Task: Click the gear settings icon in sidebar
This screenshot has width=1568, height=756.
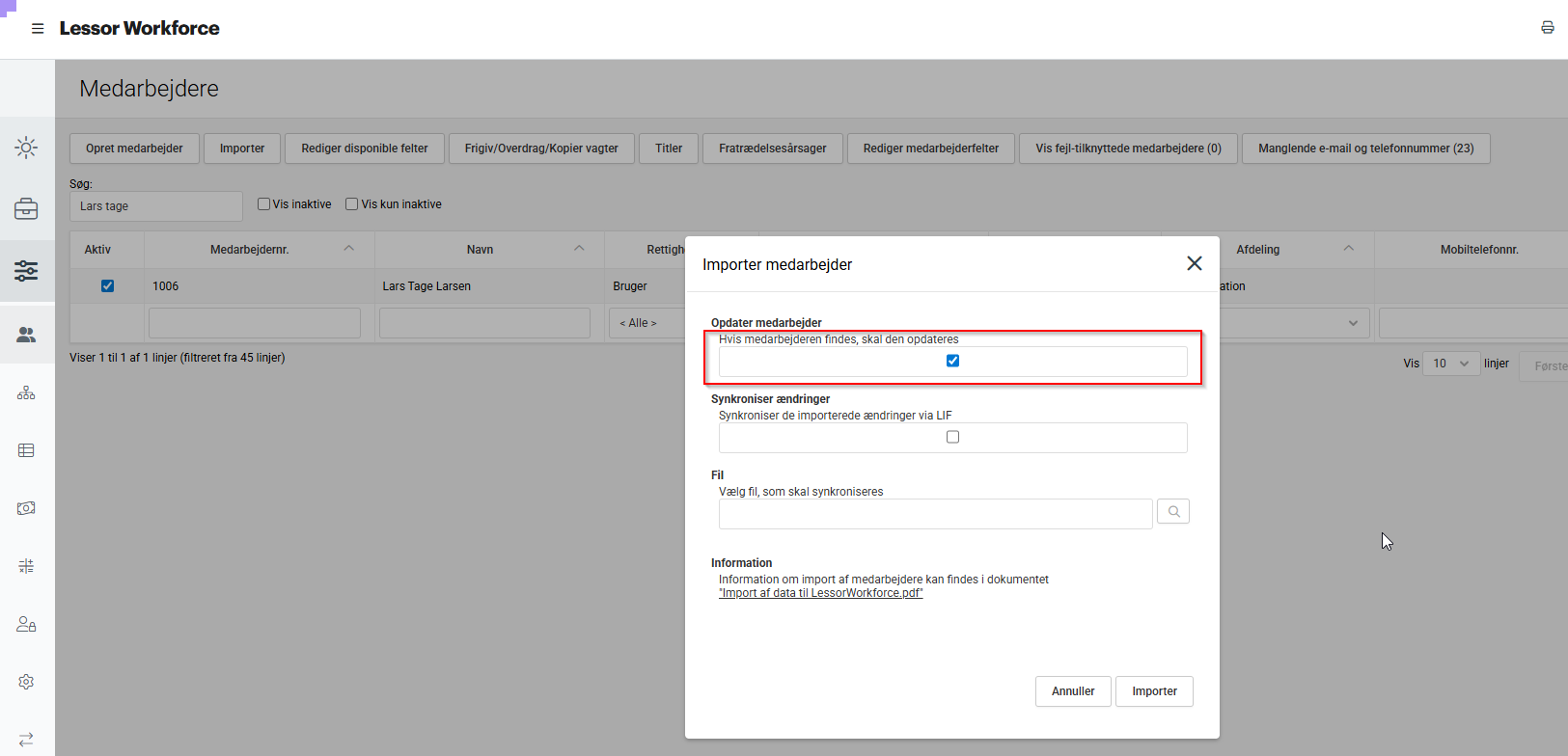Action: click(x=26, y=682)
